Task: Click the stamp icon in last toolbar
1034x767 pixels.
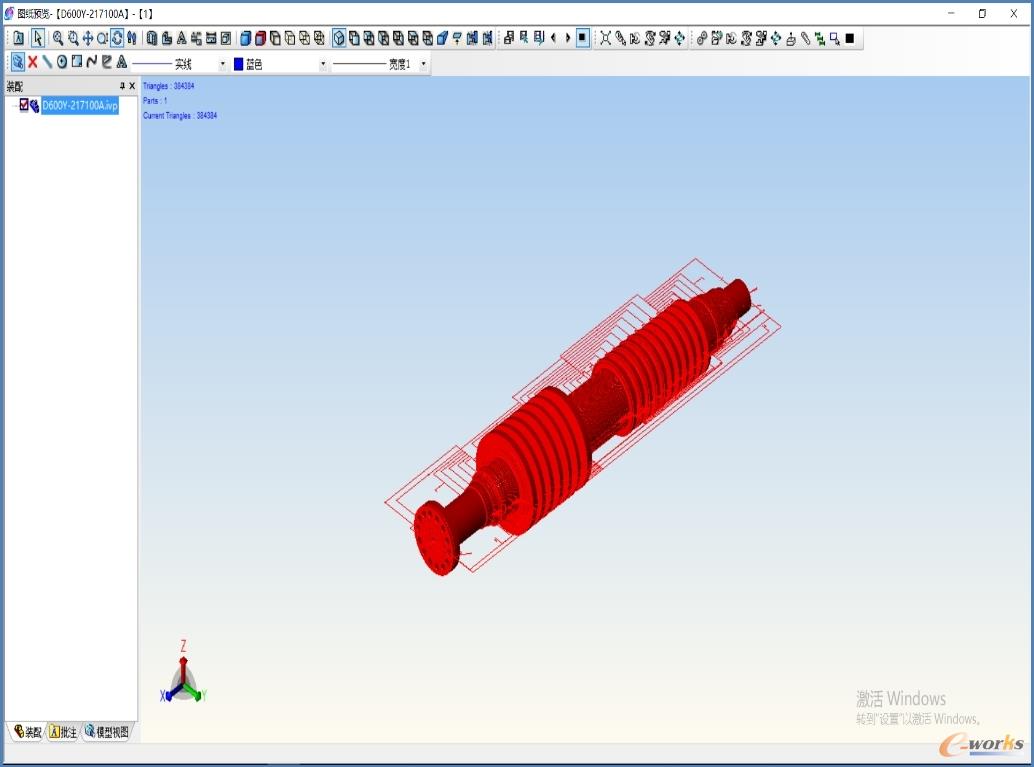Action: click(x=790, y=39)
